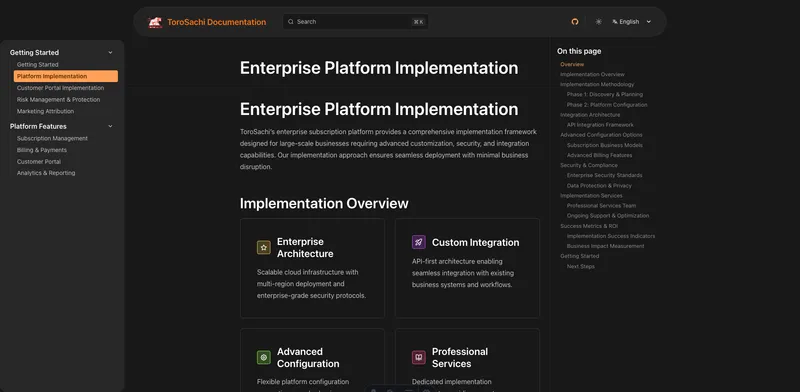Jump to Implementation Services in outline
The width and height of the screenshot is (800, 392).
[x=591, y=195]
